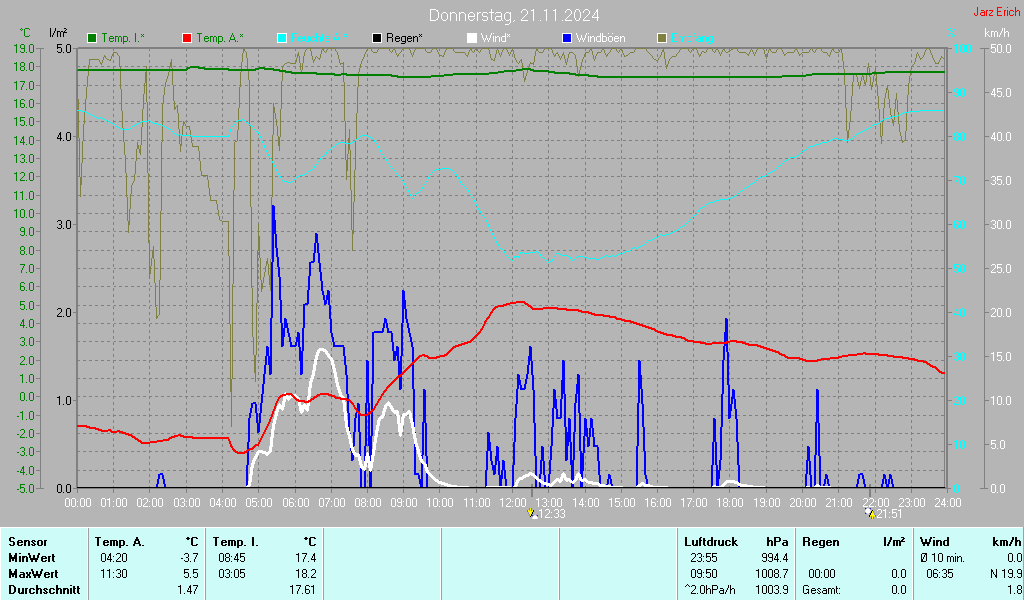Click the '1003.9' average pressure value
Viewport: 1024px width, 600px height.
772,590
